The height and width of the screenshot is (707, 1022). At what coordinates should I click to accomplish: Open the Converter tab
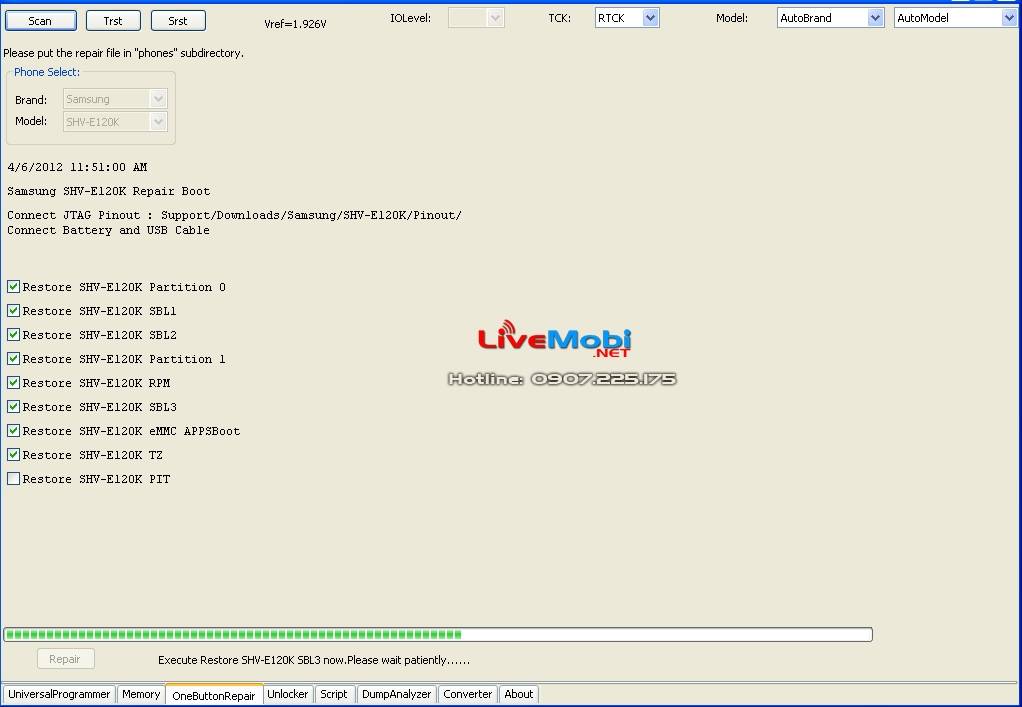467,695
